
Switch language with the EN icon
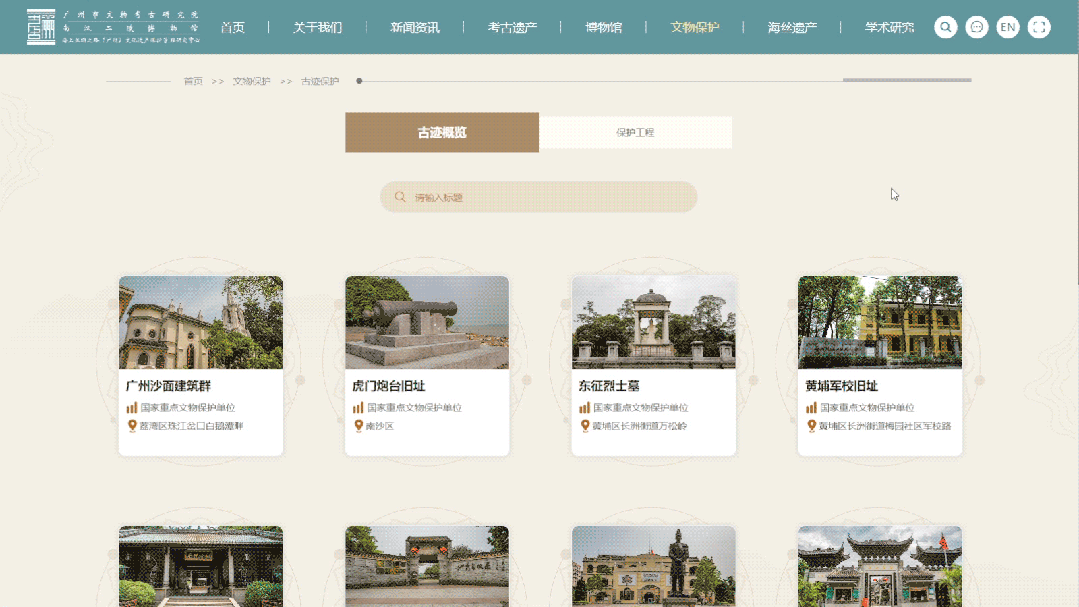tap(1008, 28)
